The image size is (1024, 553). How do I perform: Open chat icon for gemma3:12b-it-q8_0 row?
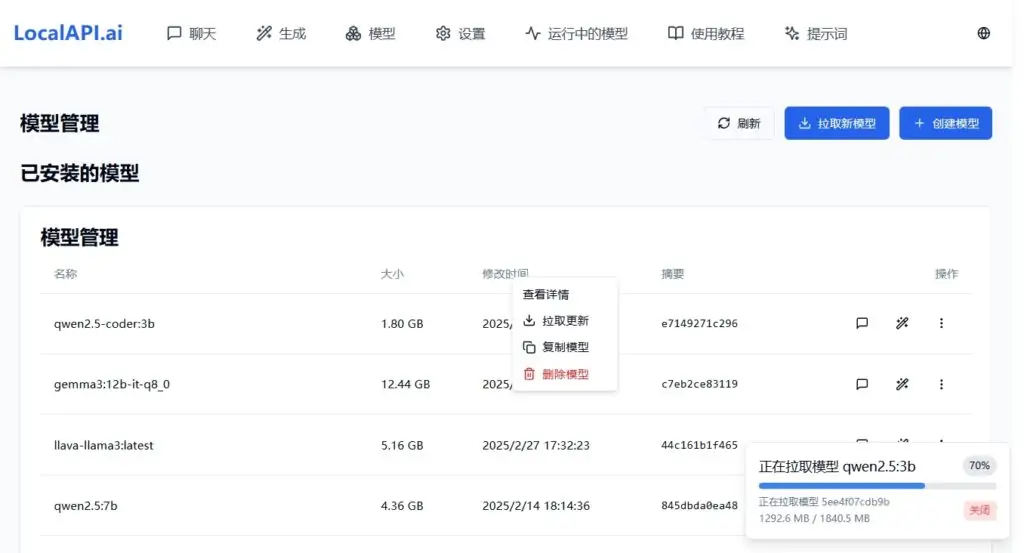[862, 385]
